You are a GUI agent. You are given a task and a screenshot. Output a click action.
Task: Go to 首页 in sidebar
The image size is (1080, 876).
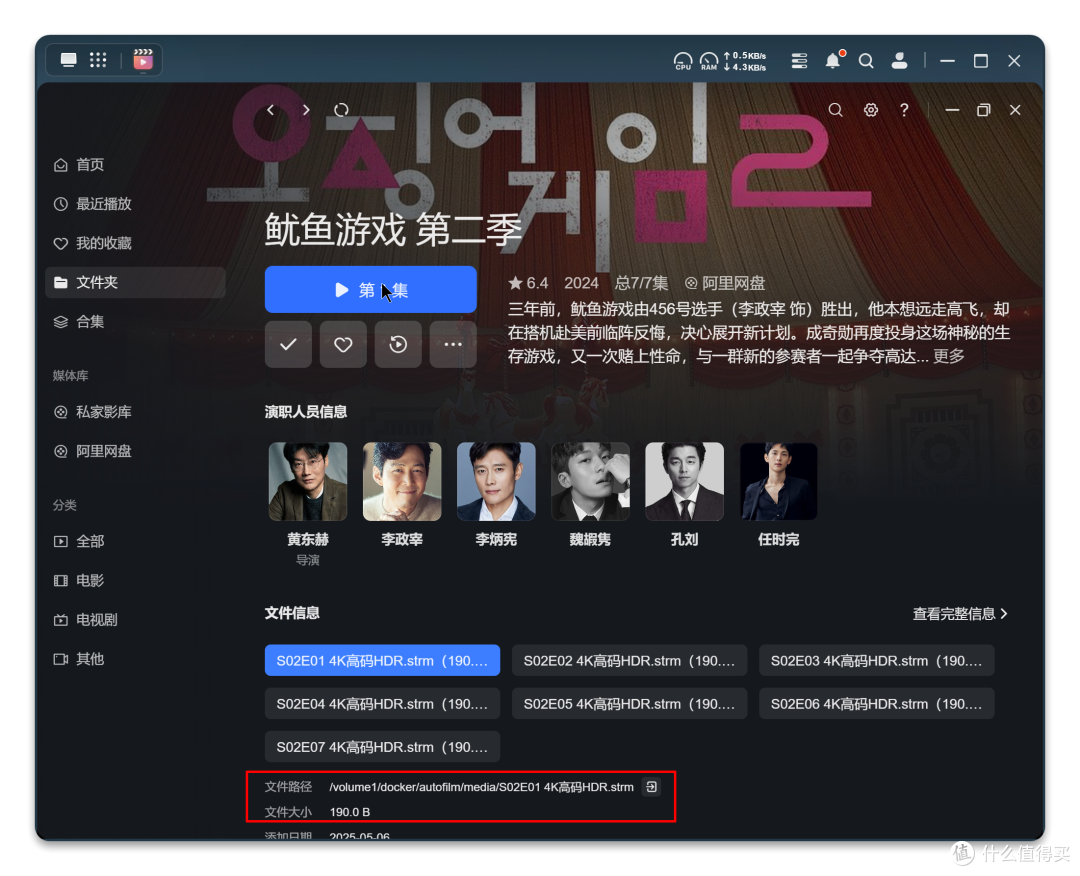pos(135,165)
